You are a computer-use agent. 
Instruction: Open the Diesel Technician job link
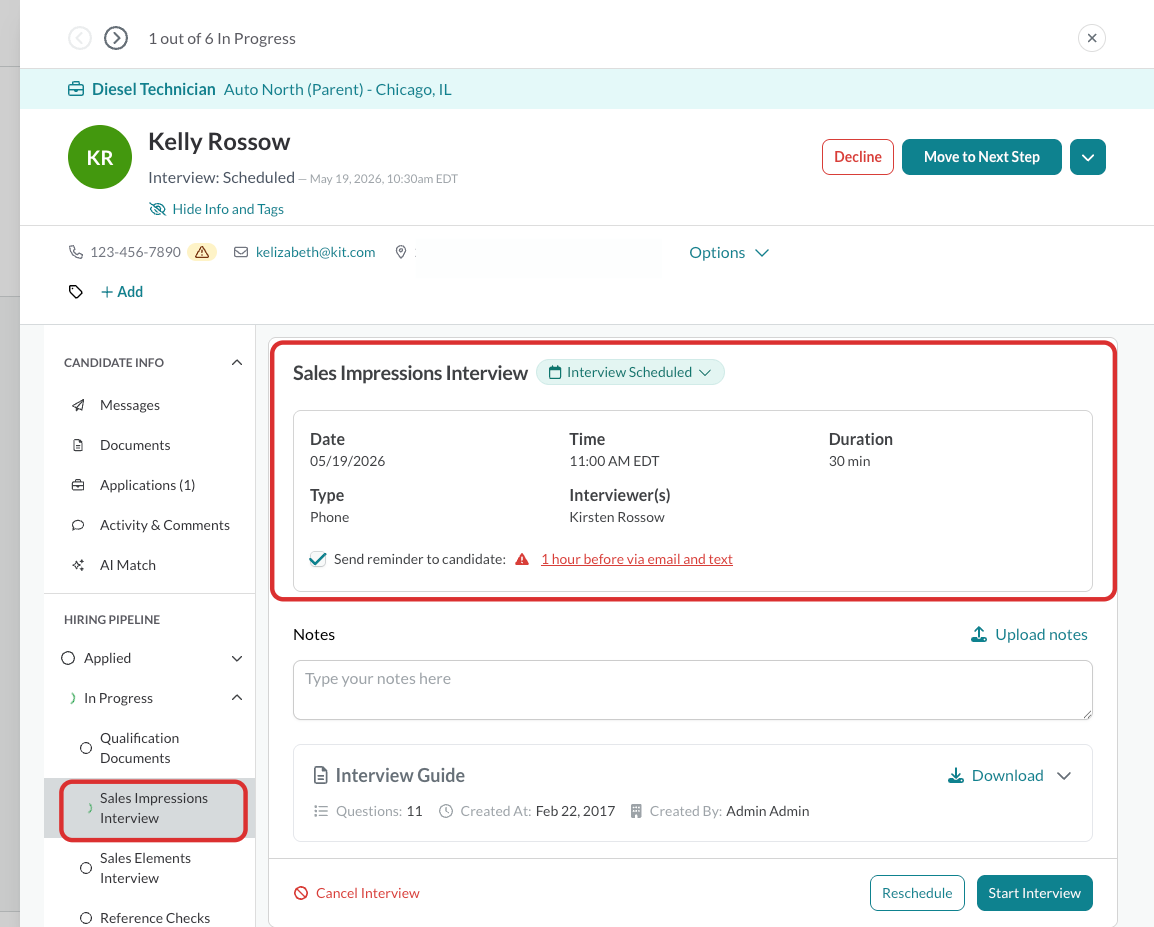(x=154, y=90)
